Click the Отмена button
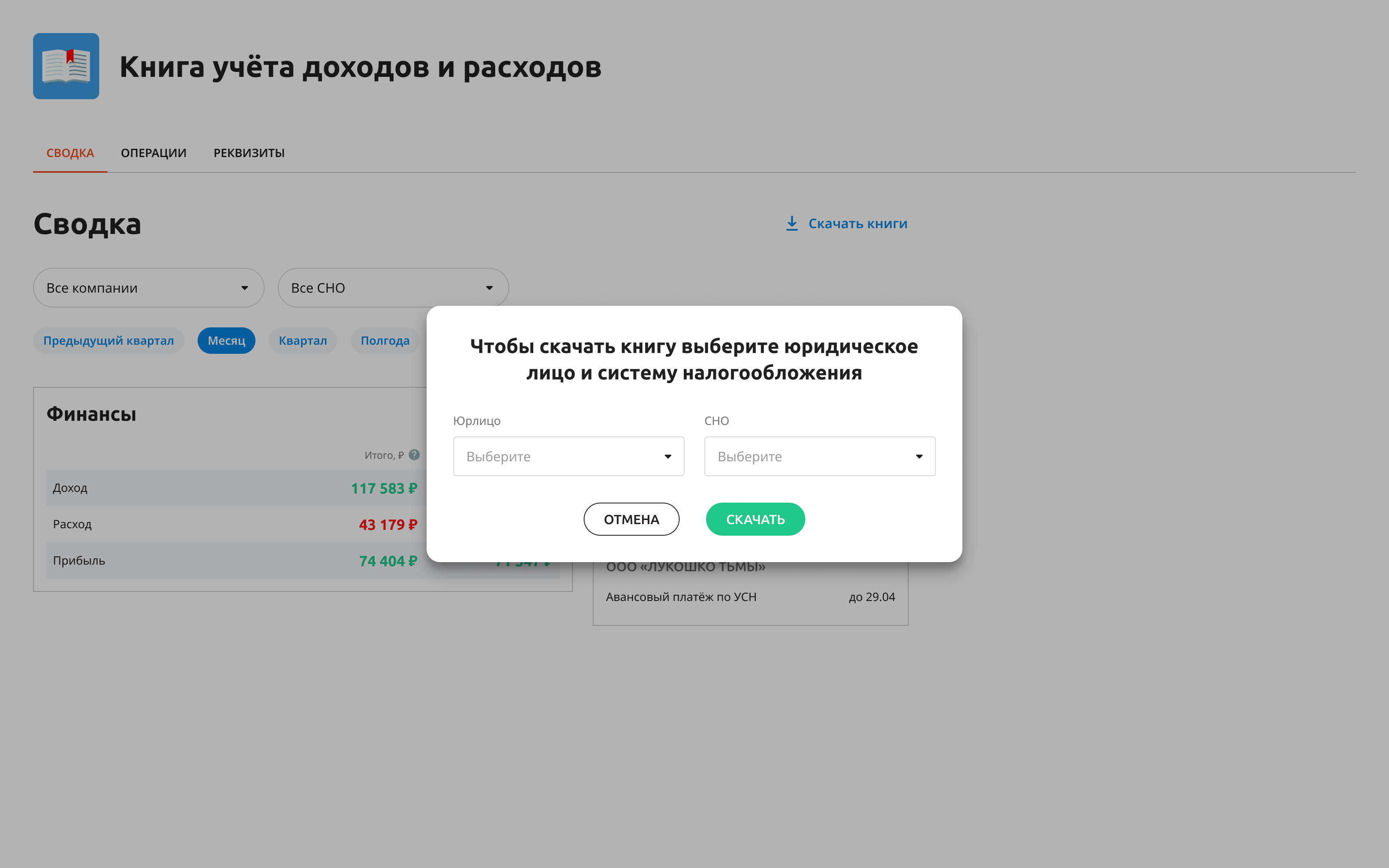1389x868 pixels. (631, 519)
